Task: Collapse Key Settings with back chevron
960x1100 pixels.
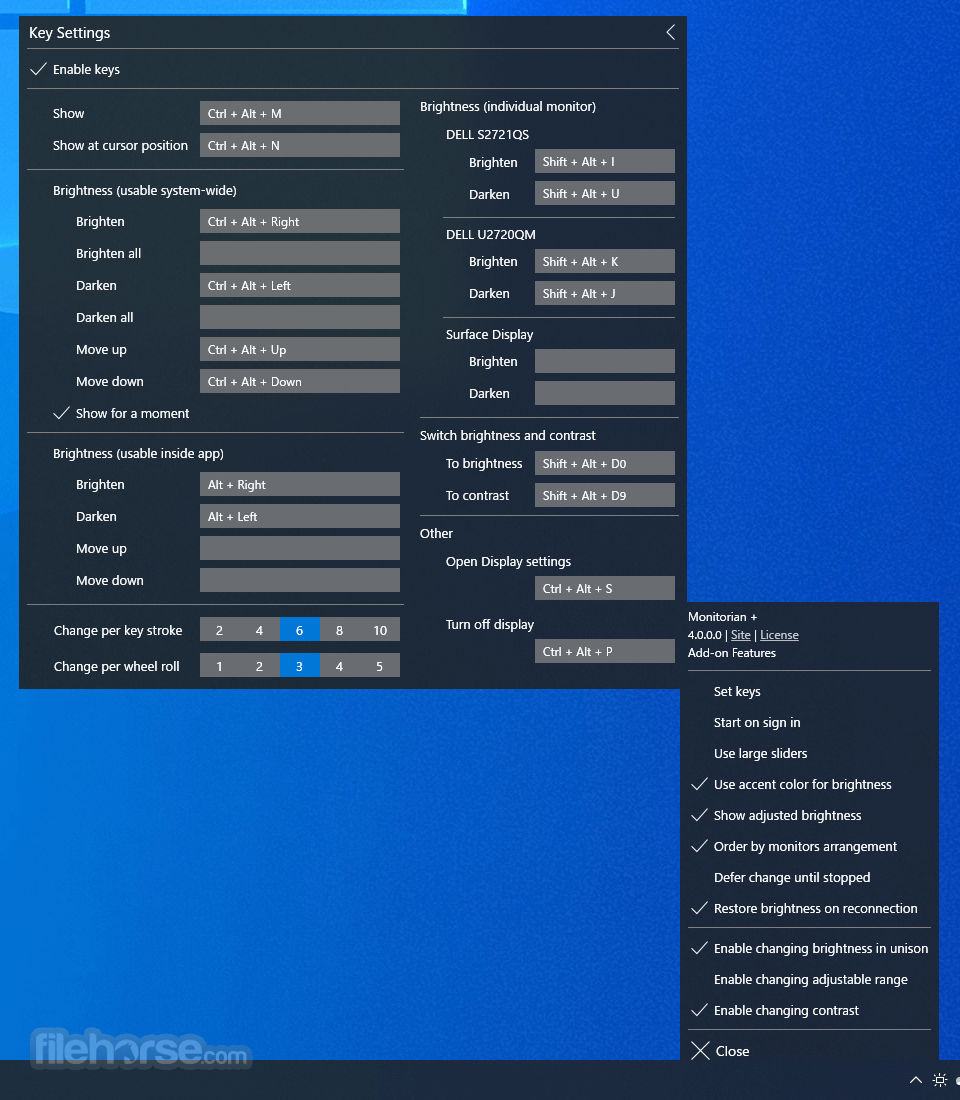Action: tap(671, 32)
